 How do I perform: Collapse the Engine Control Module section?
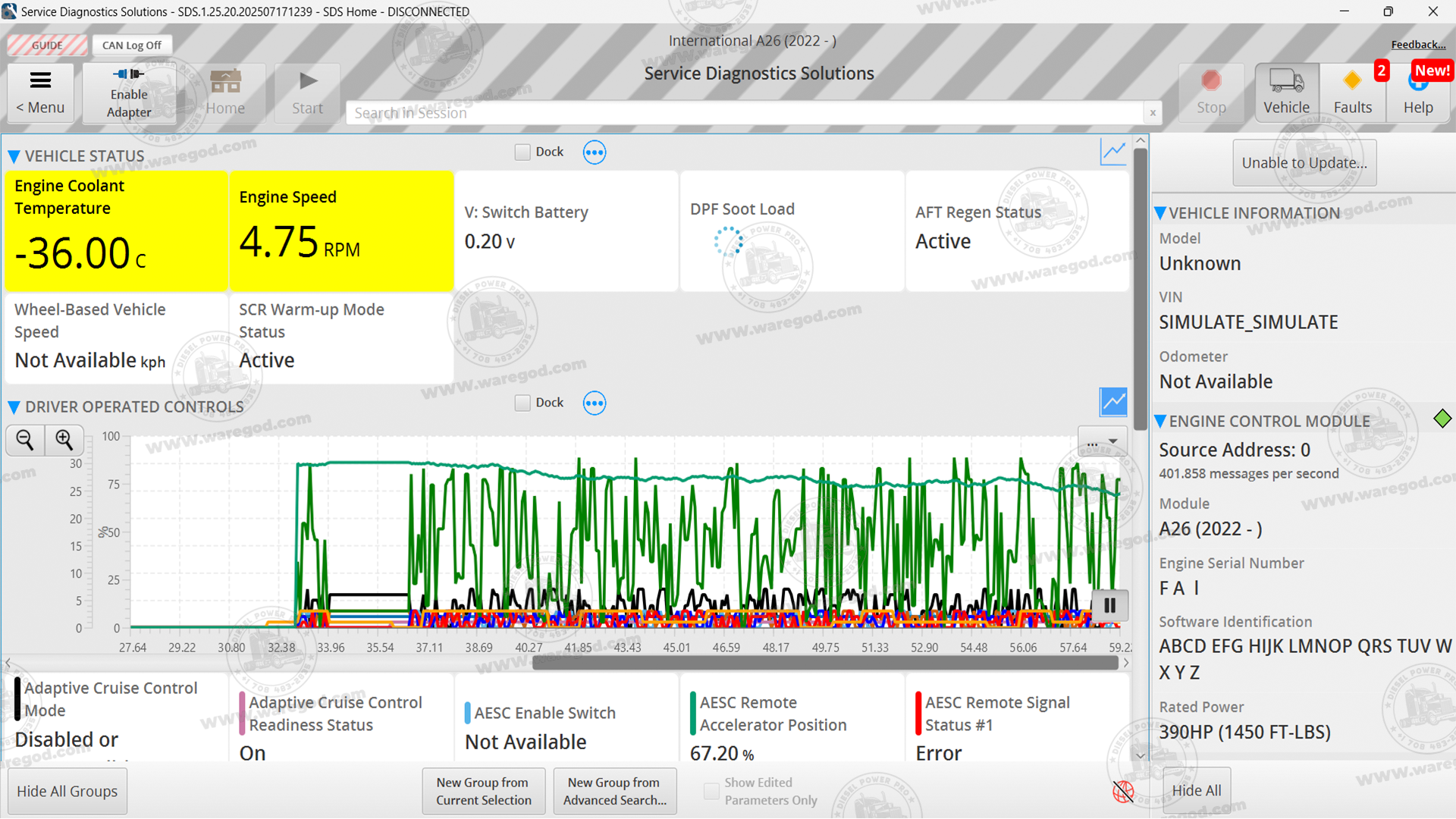click(1160, 422)
